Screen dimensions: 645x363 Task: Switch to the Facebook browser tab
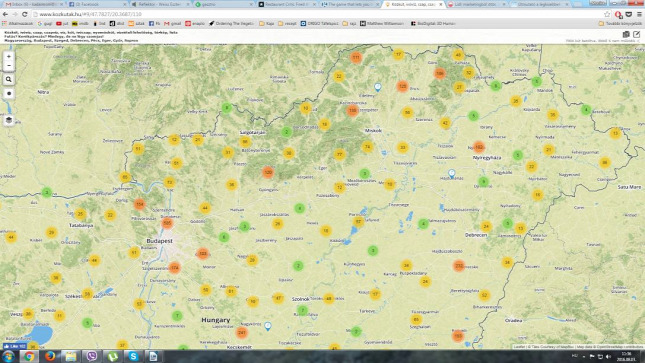[x=96, y=4]
